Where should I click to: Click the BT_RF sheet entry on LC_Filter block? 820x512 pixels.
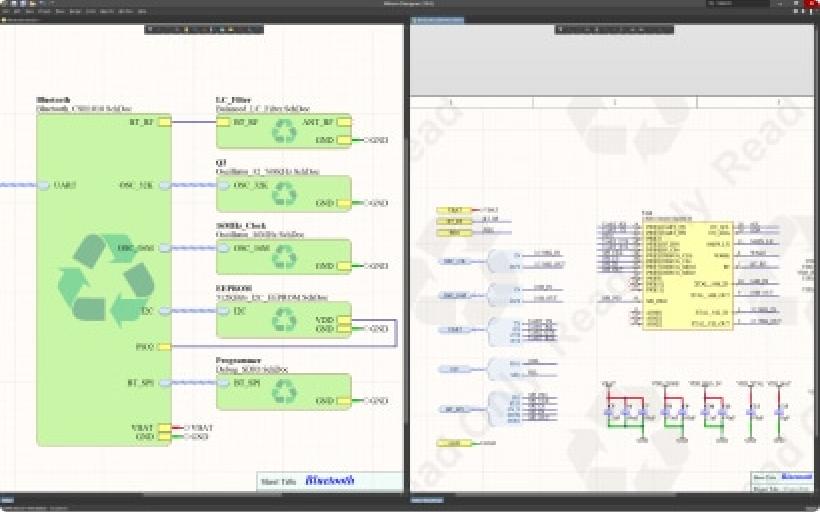point(223,122)
